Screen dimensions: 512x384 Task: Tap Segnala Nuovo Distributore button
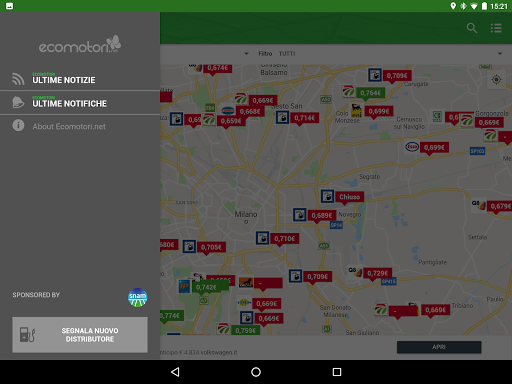(x=80, y=335)
